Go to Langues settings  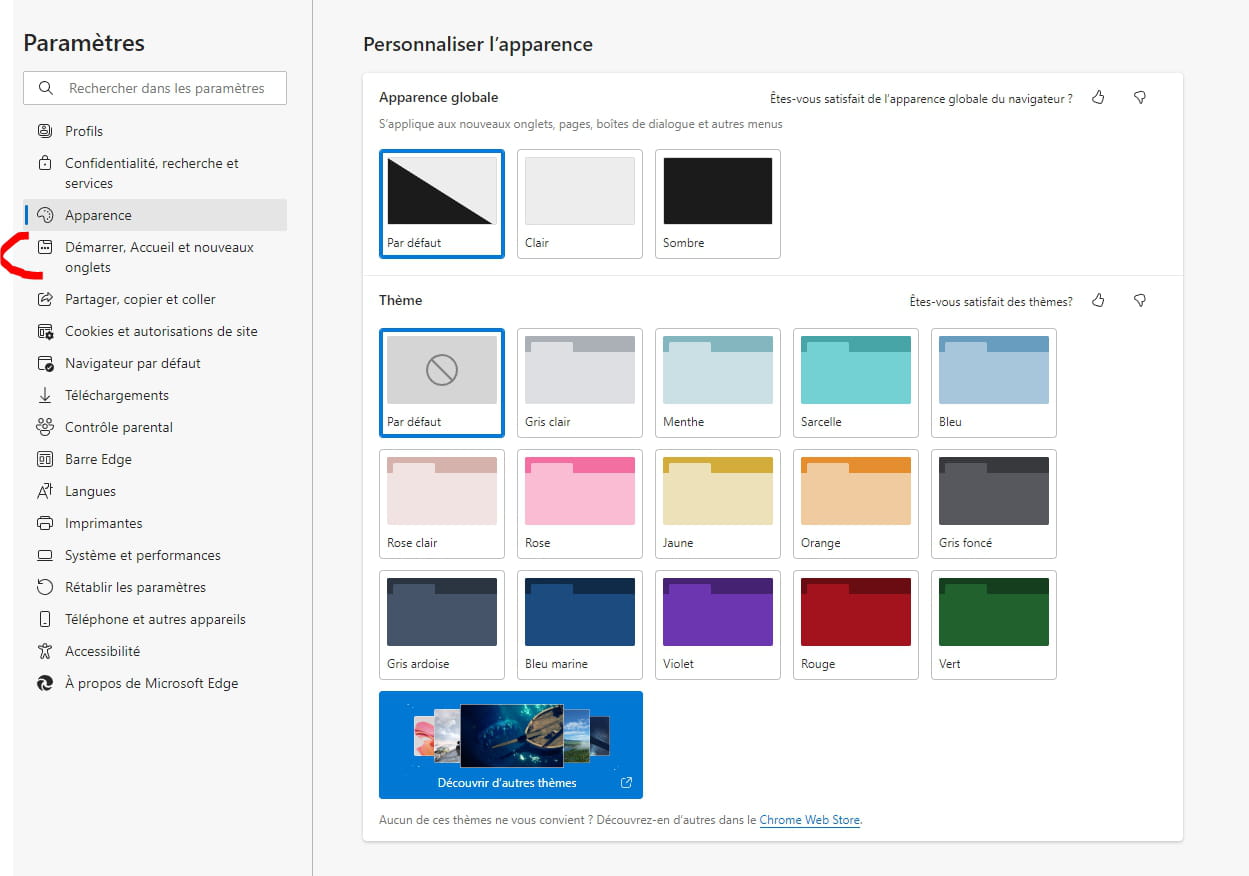click(x=155, y=491)
